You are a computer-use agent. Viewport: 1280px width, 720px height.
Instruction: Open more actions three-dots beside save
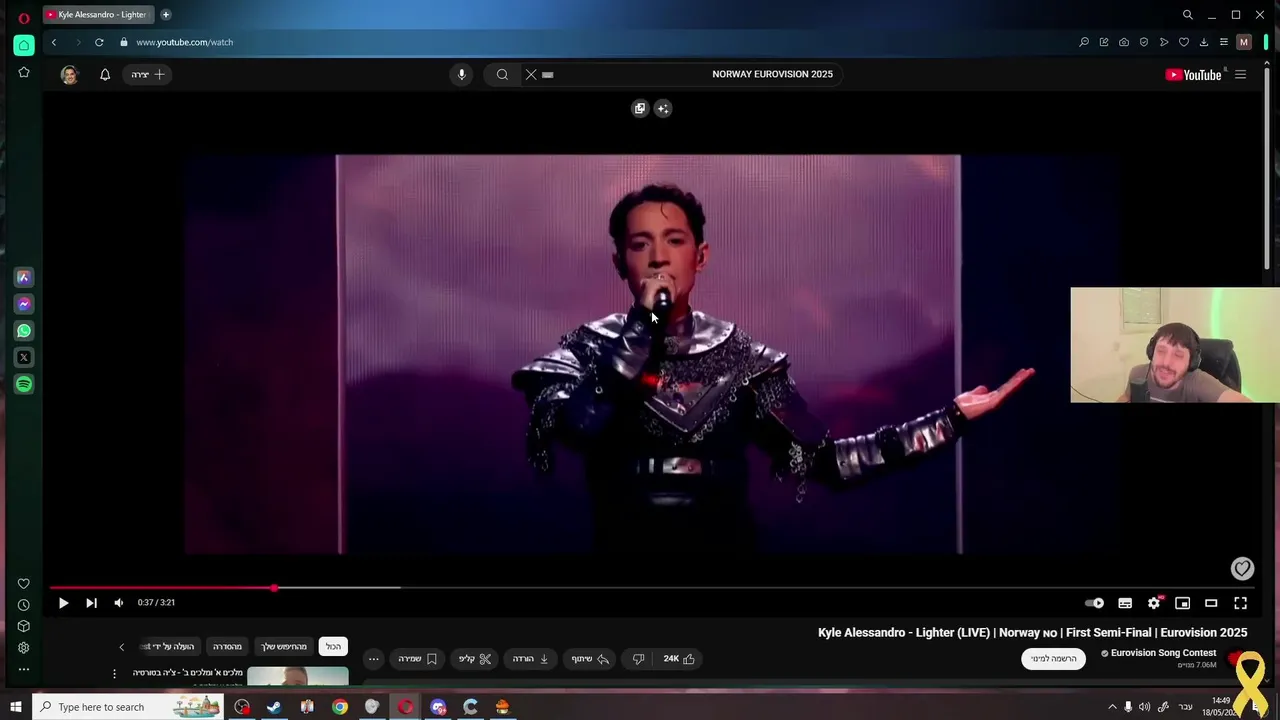pos(374,659)
